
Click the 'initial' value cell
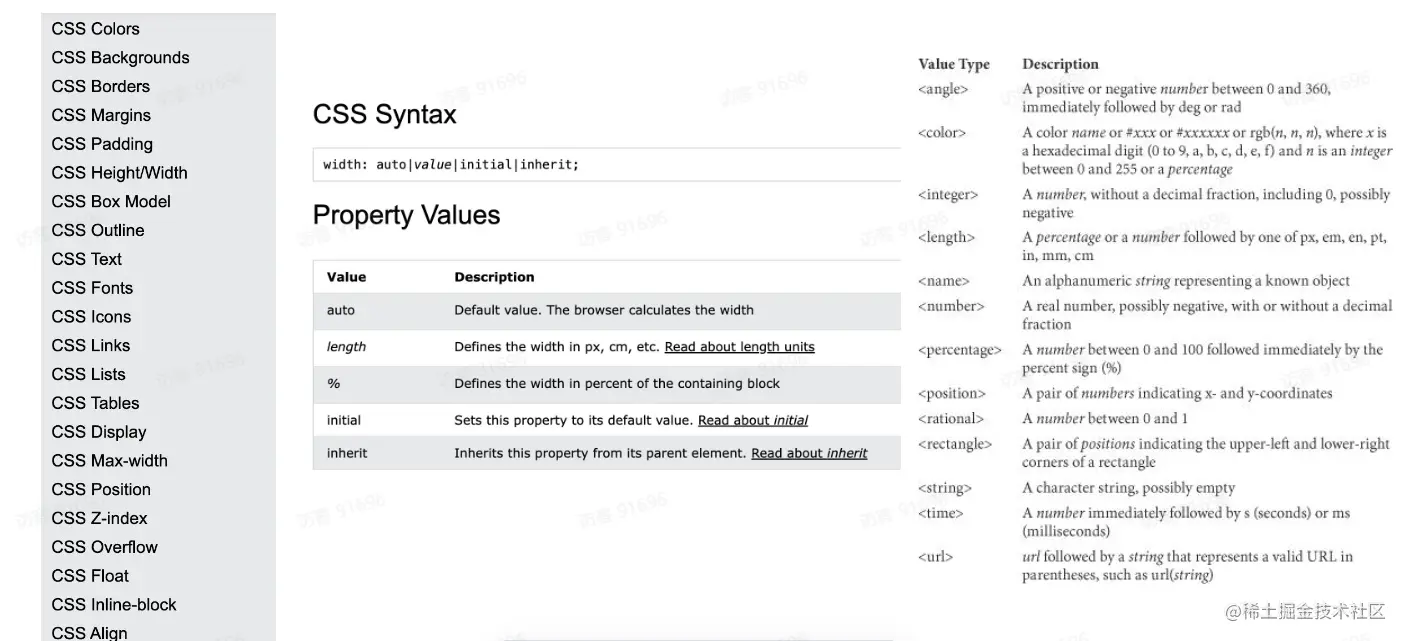coord(344,420)
